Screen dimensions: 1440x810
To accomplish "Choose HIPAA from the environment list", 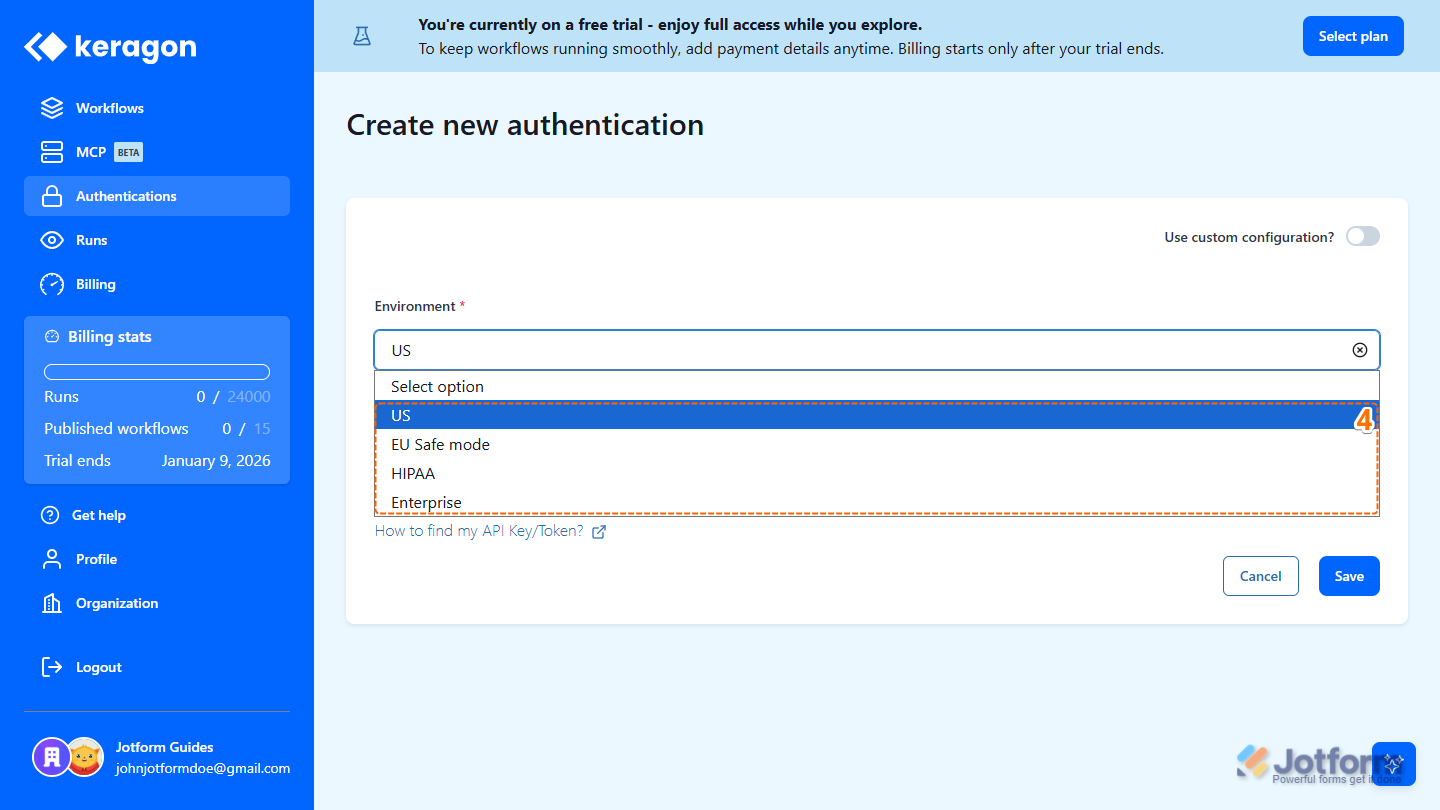I will [x=413, y=472].
